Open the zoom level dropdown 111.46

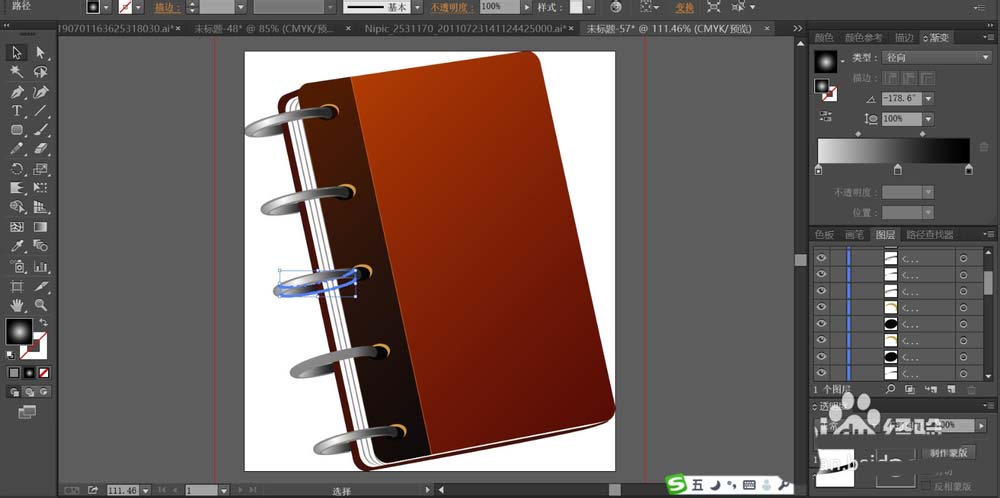click(145, 490)
